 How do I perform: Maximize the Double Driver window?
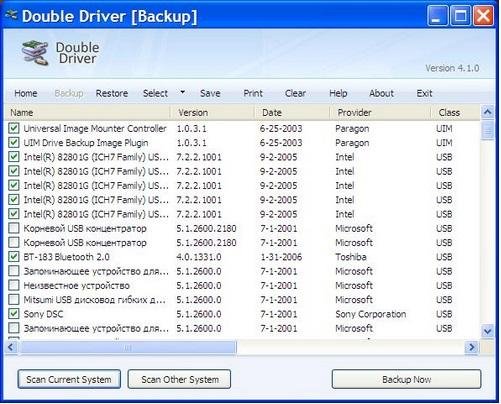click(460, 15)
